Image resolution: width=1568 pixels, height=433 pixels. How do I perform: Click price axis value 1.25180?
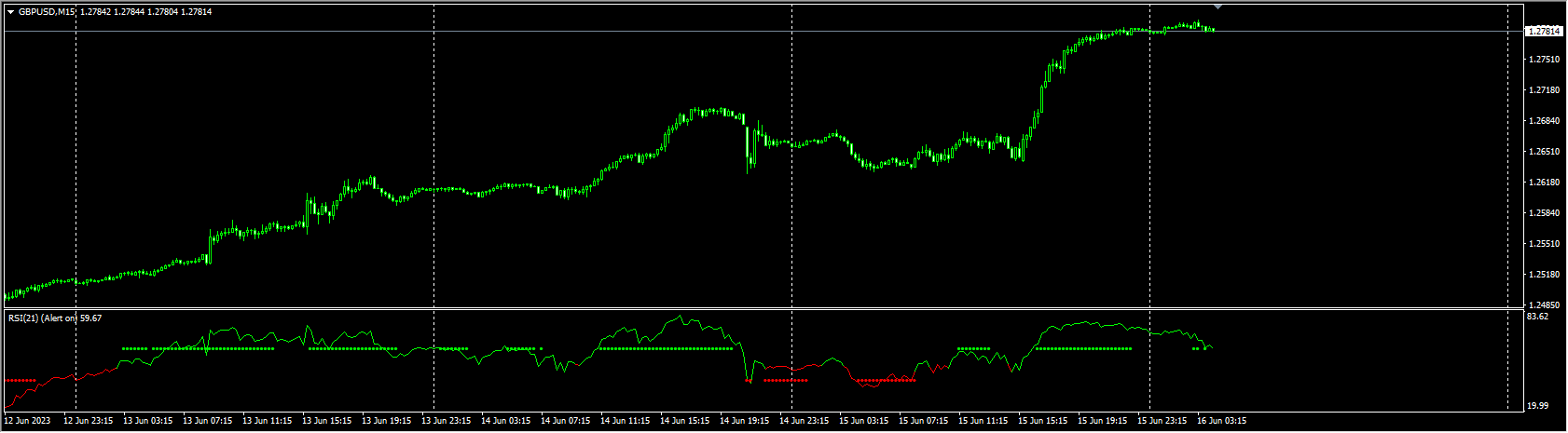[x=1544, y=275]
